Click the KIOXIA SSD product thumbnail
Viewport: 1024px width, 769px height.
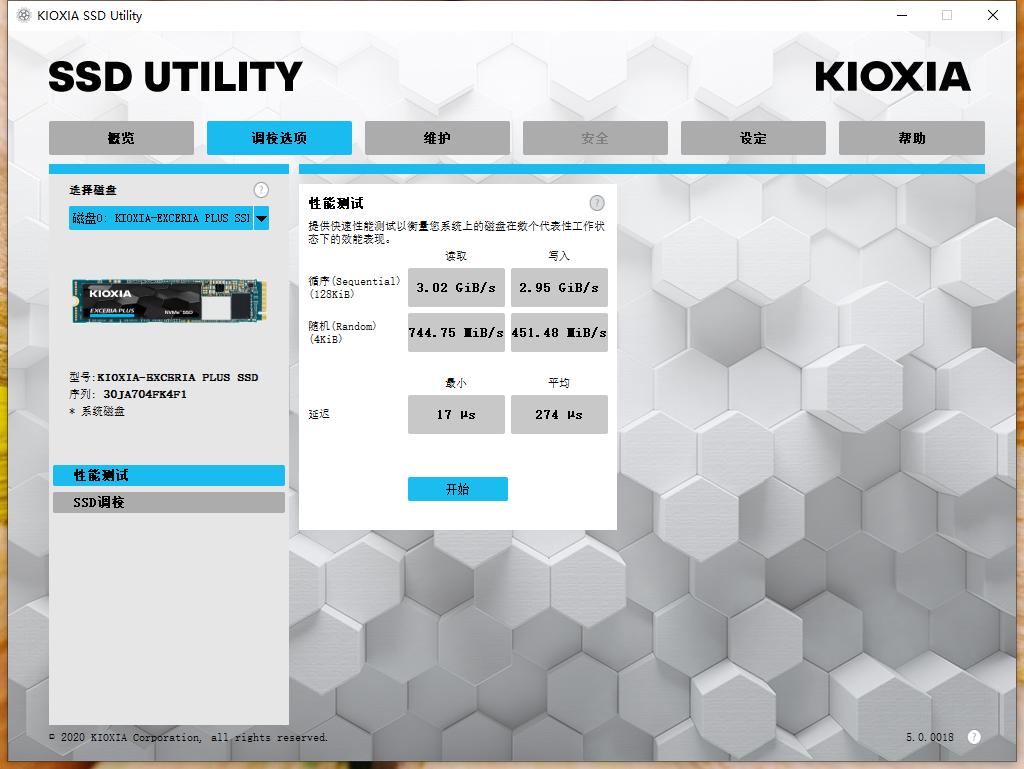(x=169, y=301)
